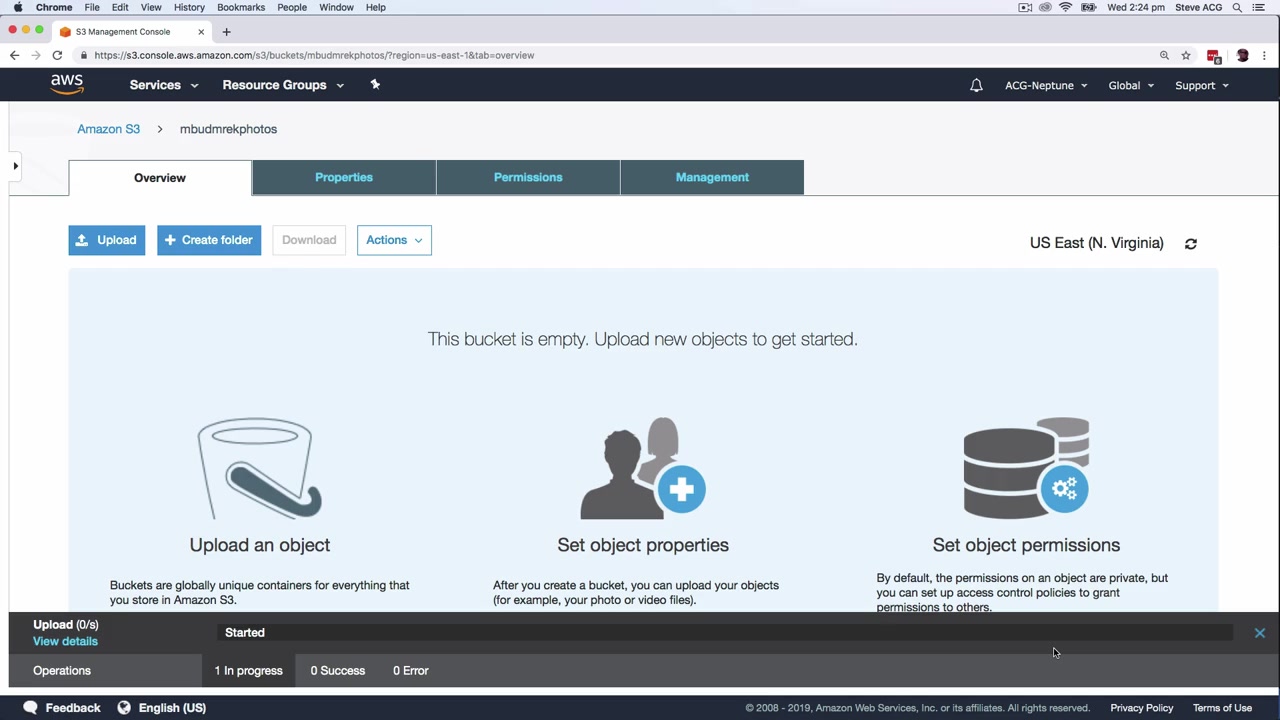Click the browser back arrow
This screenshot has height=720, width=1280.
coord(14,55)
